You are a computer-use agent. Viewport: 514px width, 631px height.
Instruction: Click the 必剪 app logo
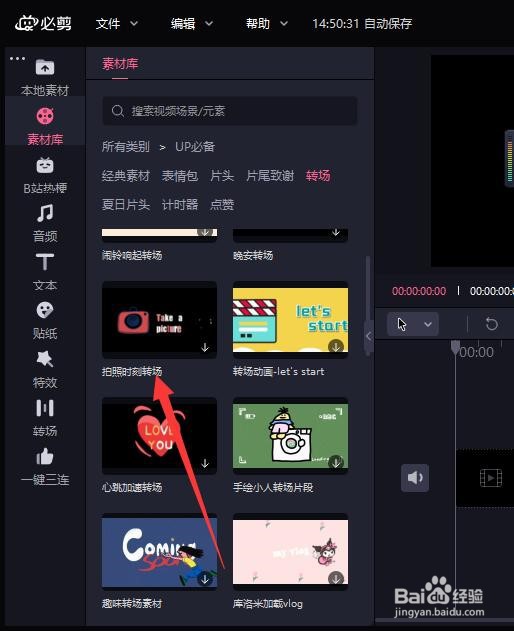coord(43,23)
